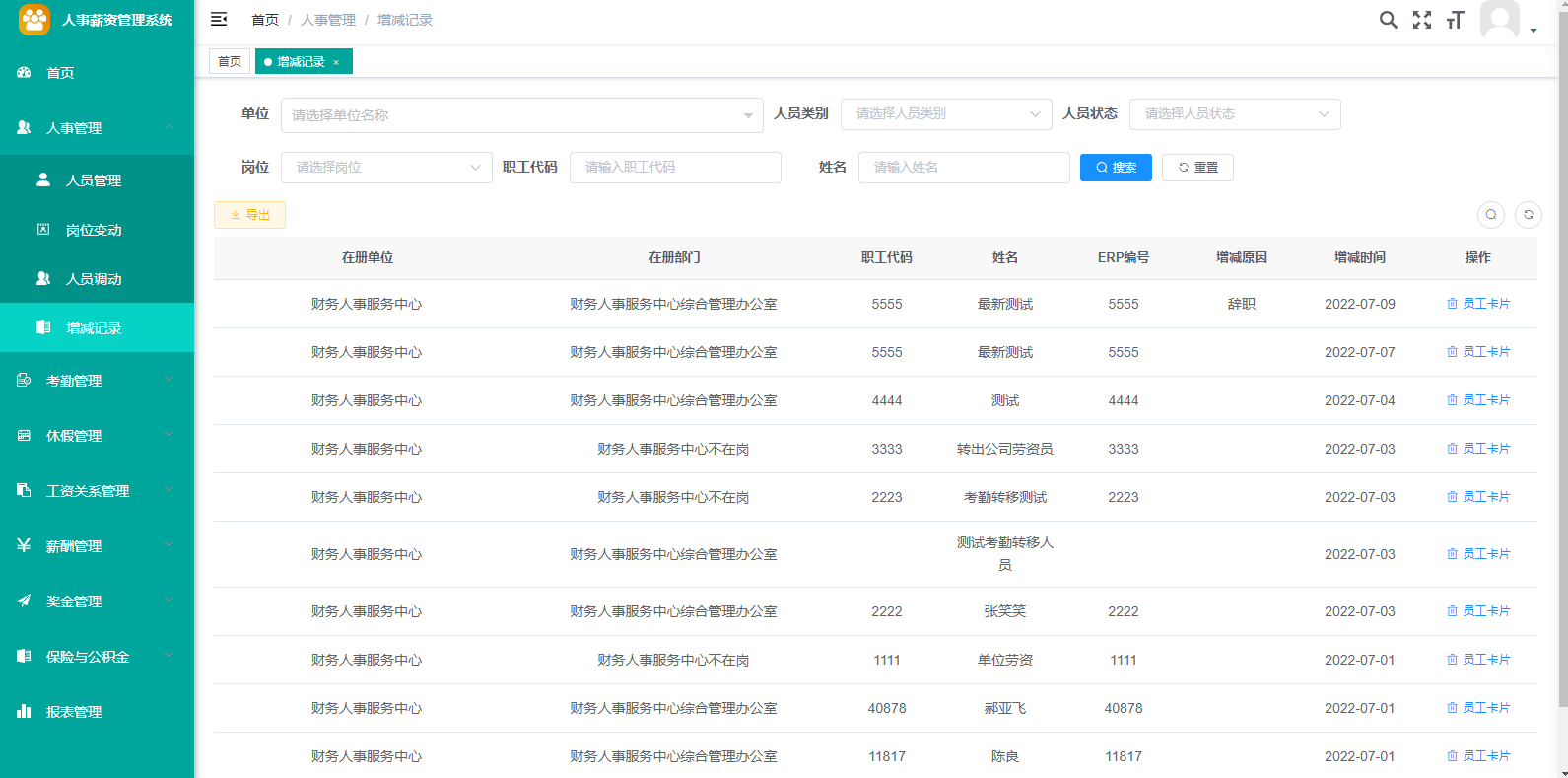Focus the 姓名 input field

[x=964, y=168]
